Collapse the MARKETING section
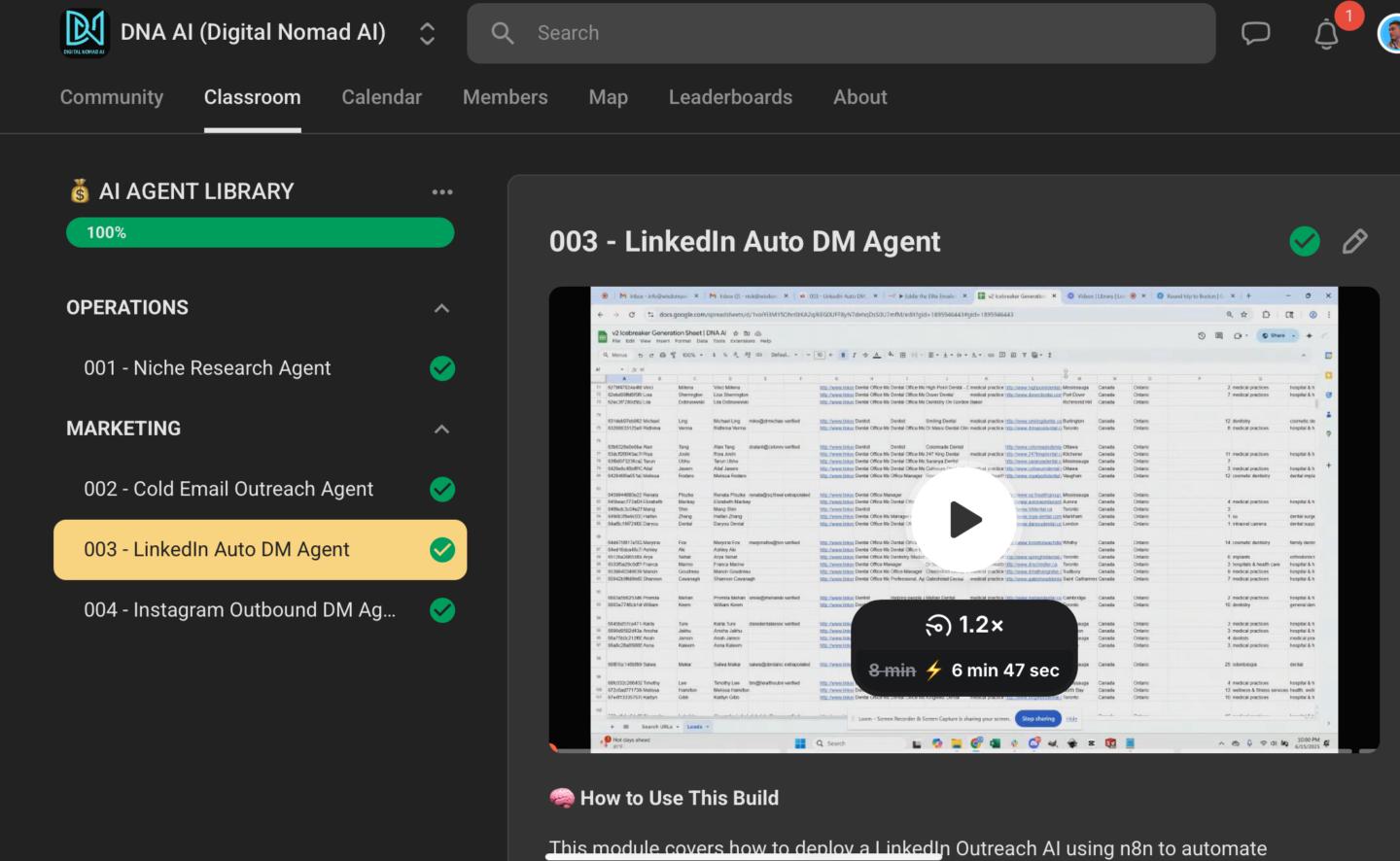This screenshot has height=861, width=1400. [441, 429]
